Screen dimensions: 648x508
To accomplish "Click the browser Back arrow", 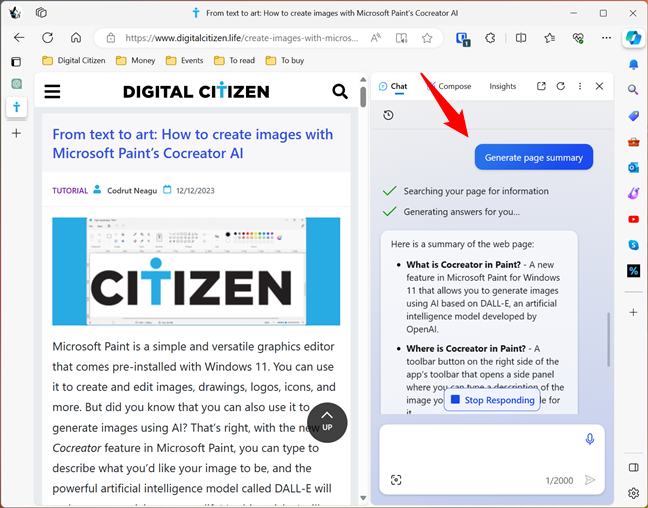I will [19, 38].
